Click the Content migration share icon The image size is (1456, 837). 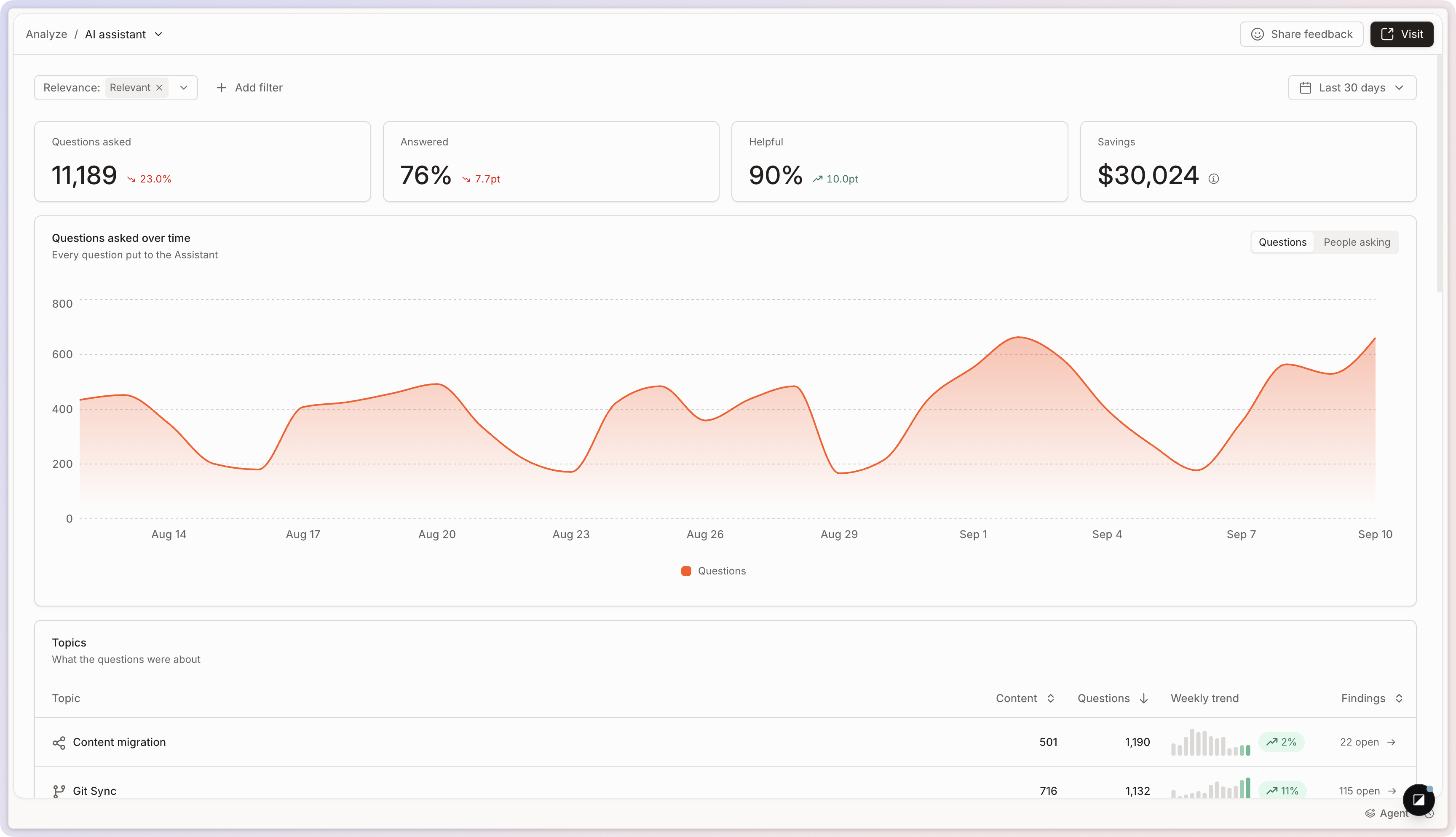[59, 743]
